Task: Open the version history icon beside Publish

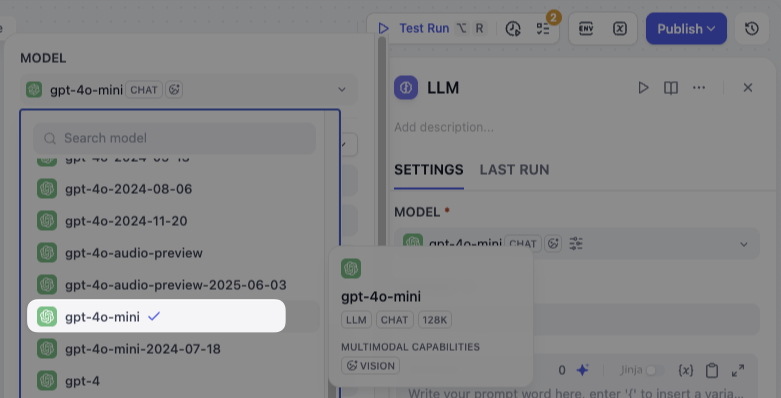Action: click(752, 29)
